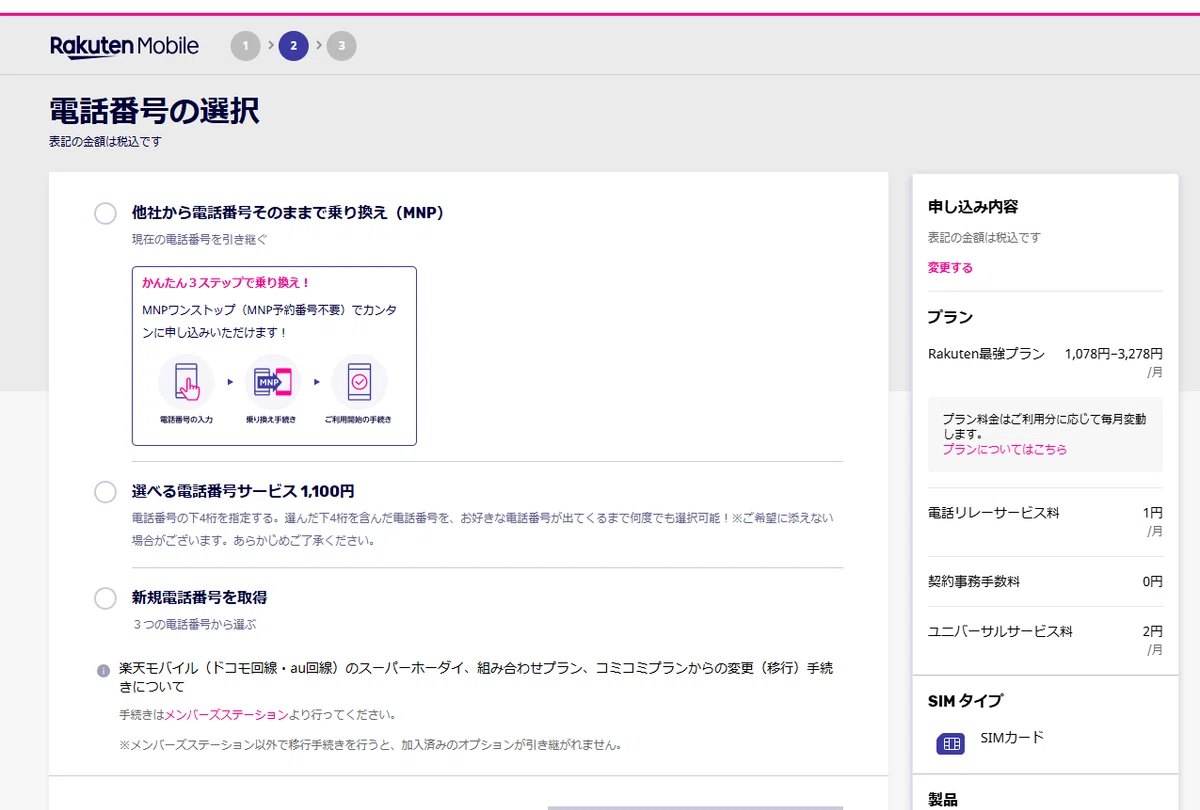
Task: Select the MNP transfer radio button
Action: (105, 213)
